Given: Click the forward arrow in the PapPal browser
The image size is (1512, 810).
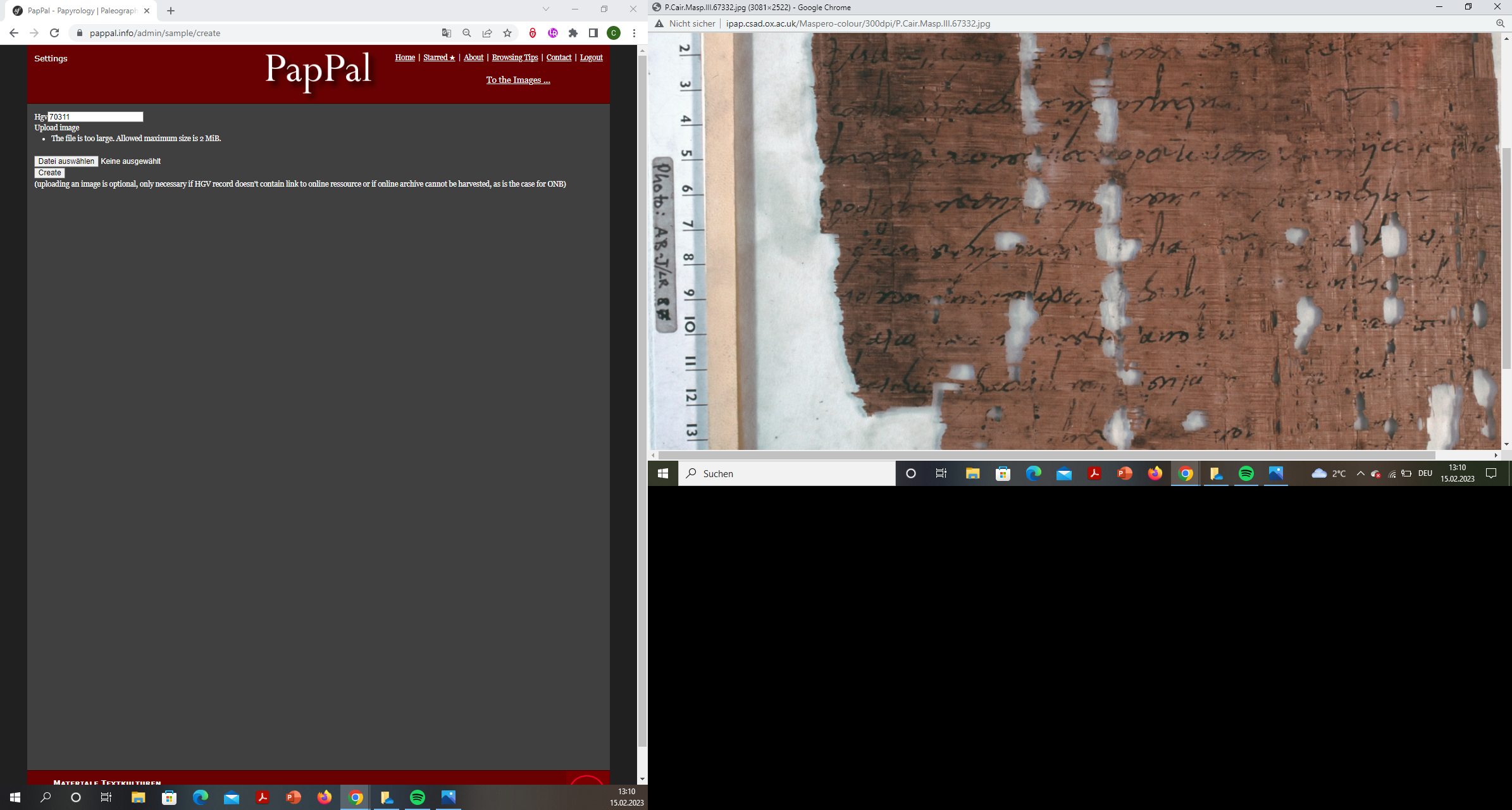Looking at the screenshot, I should (34, 33).
